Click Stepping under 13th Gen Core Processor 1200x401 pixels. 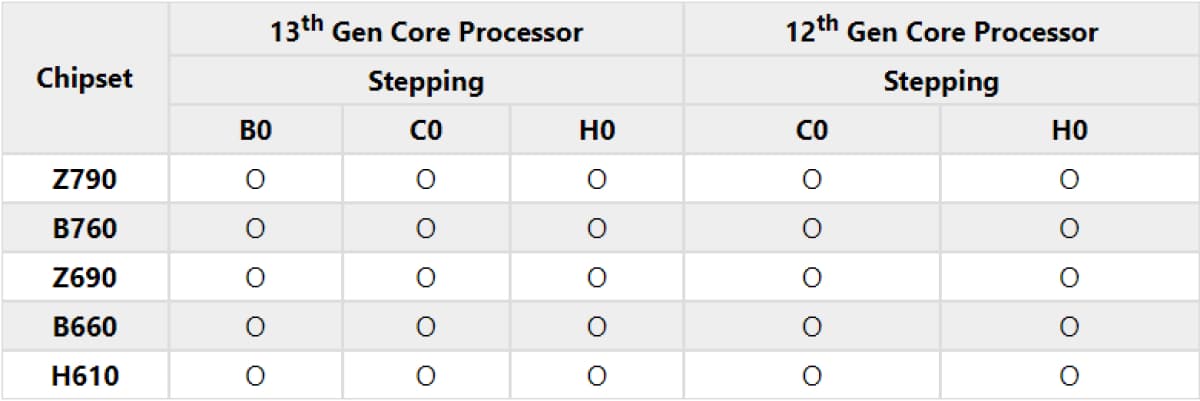click(x=426, y=81)
